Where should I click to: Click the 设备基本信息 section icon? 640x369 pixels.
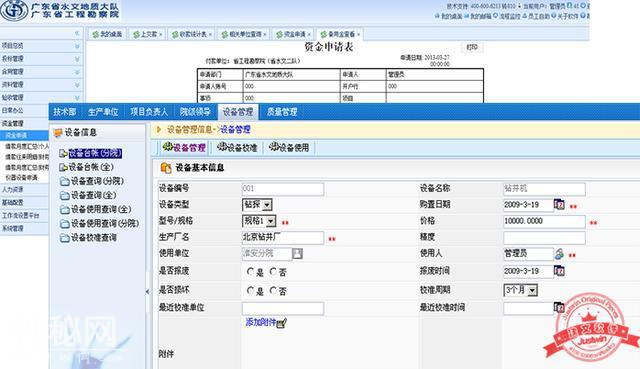(166, 168)
